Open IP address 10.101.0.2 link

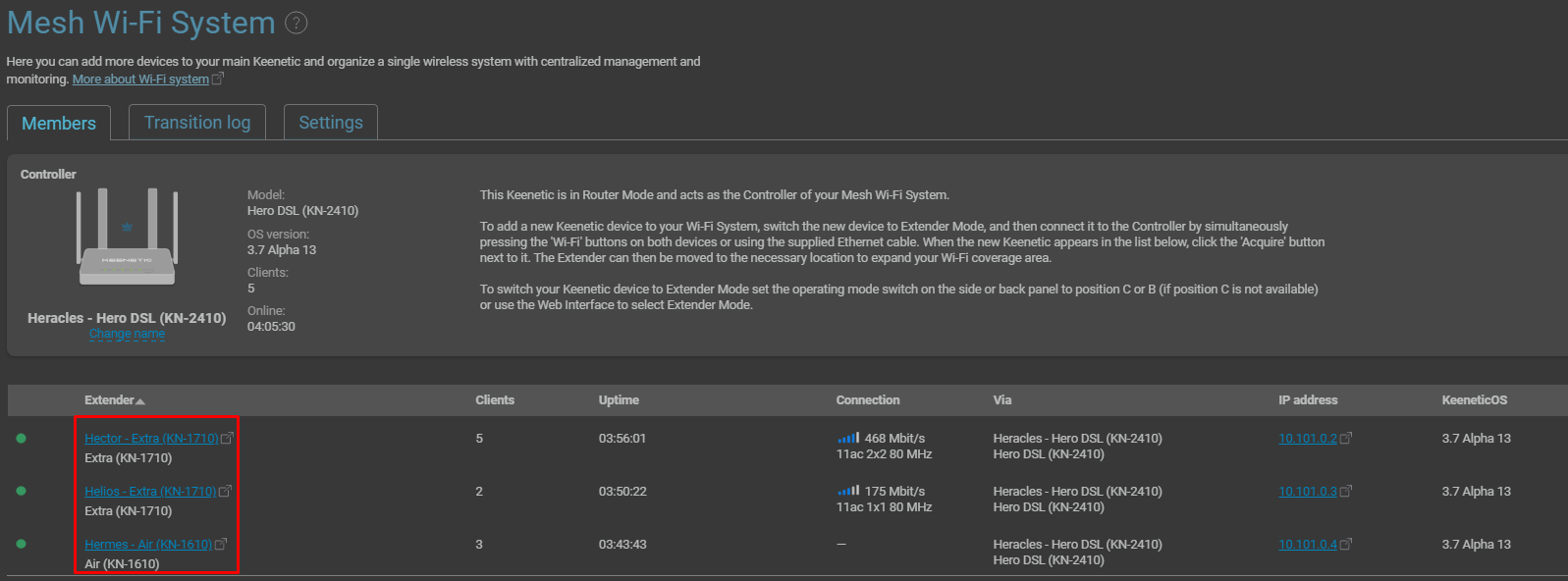[x=1308, y=439]
